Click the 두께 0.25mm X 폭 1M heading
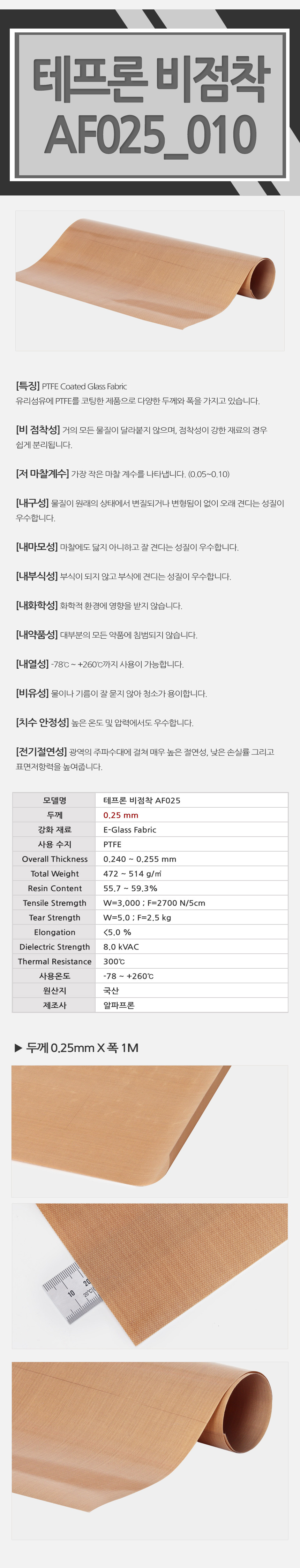Viewport: 300px width, 1568px height. tap(82, 1047)
